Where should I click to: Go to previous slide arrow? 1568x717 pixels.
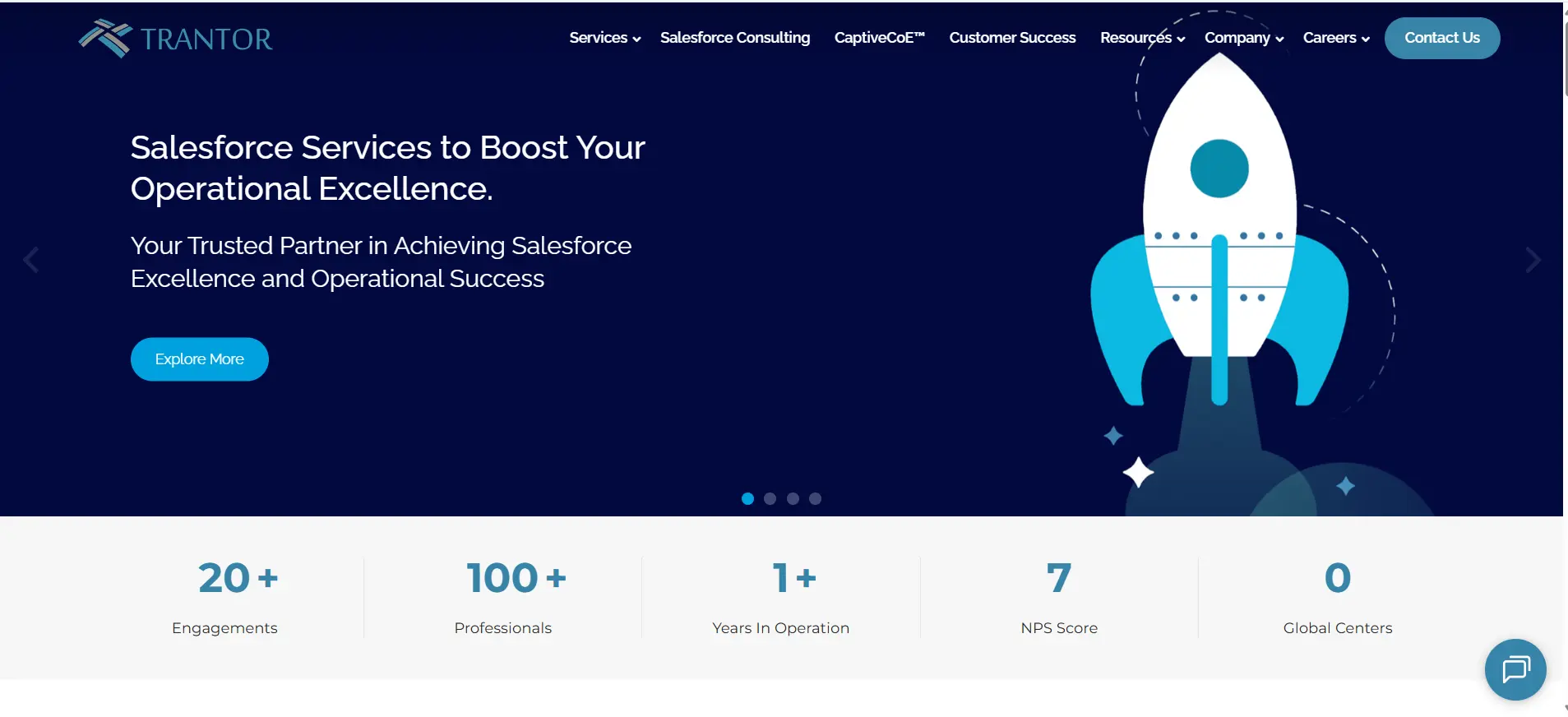coord(31,260)
